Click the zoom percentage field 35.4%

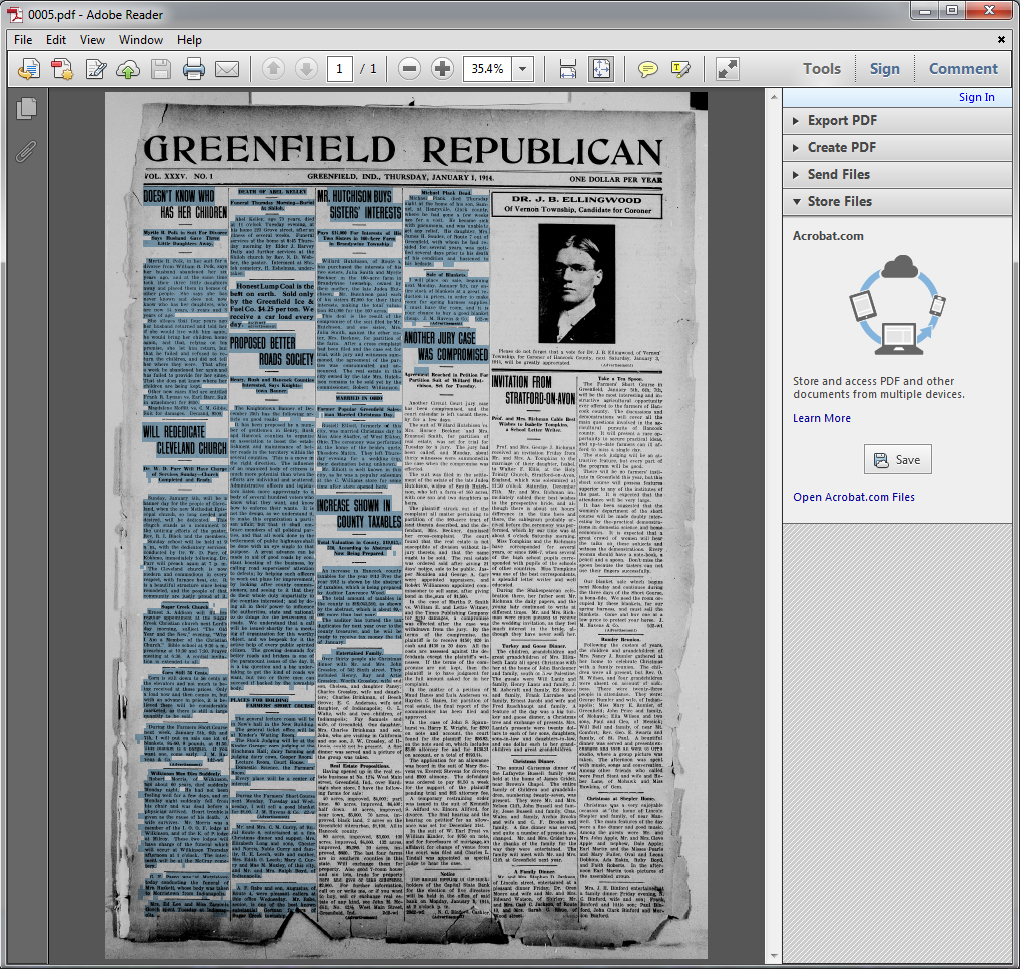(x=488, y=68)
